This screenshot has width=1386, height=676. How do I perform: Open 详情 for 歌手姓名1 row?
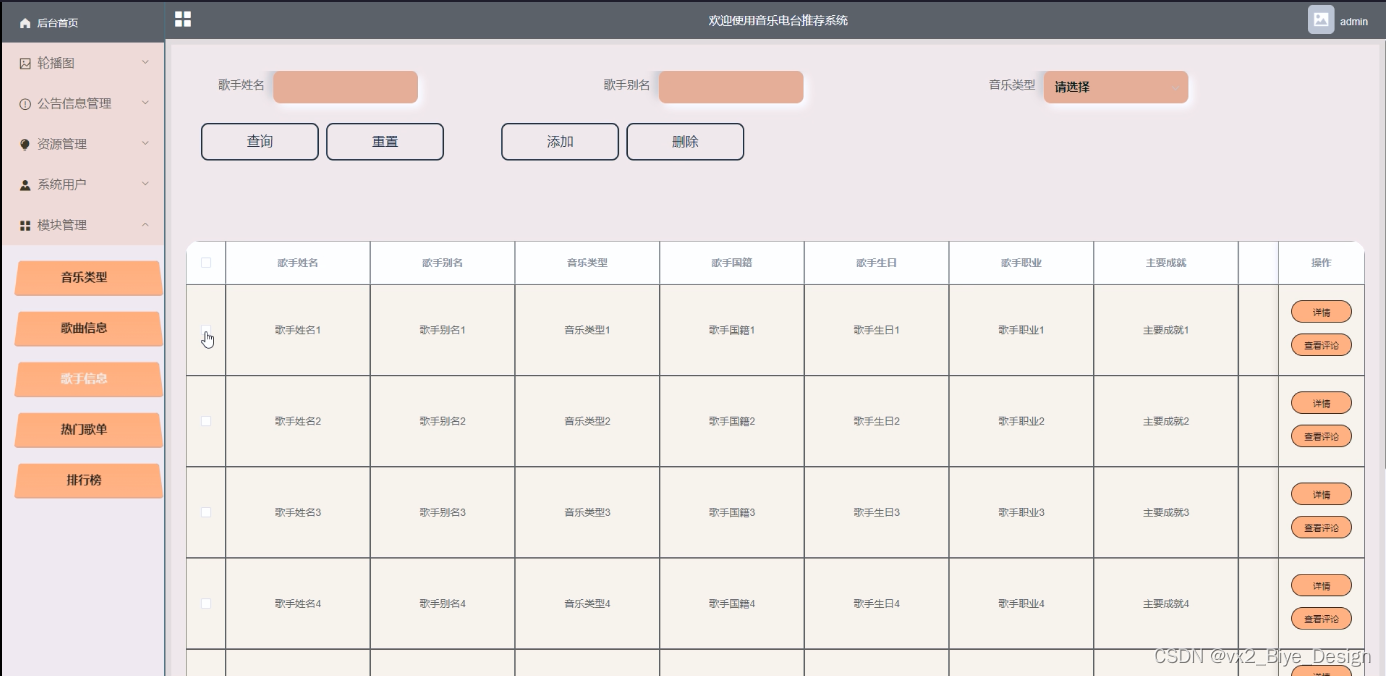pyautogui.click(x=1321, y=312)
